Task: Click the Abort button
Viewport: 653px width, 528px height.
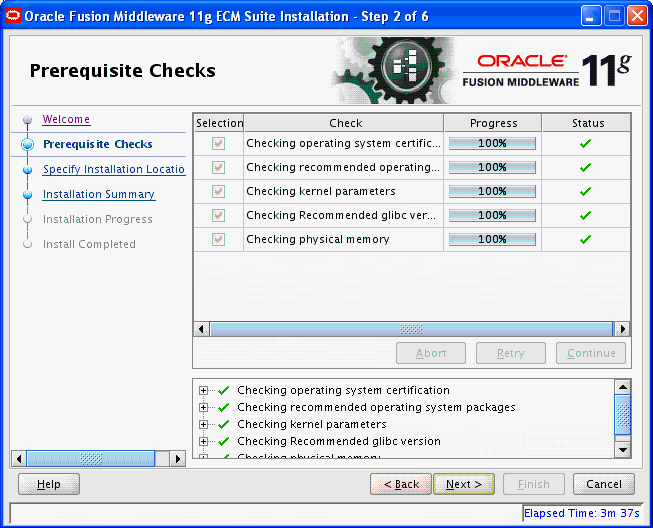Action: coord(431,353)
